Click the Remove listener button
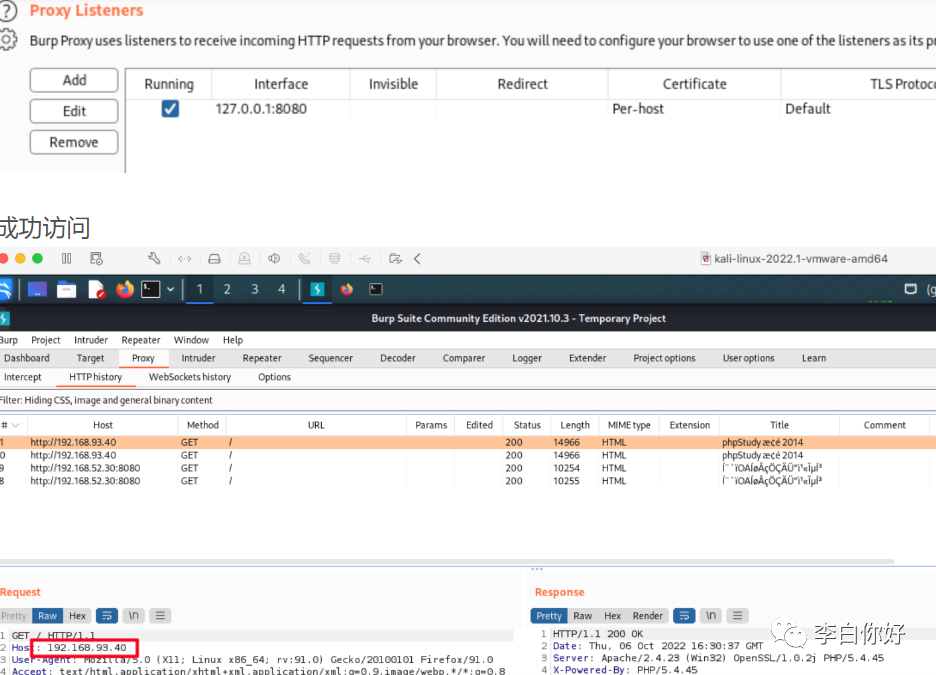 [74, 142]
